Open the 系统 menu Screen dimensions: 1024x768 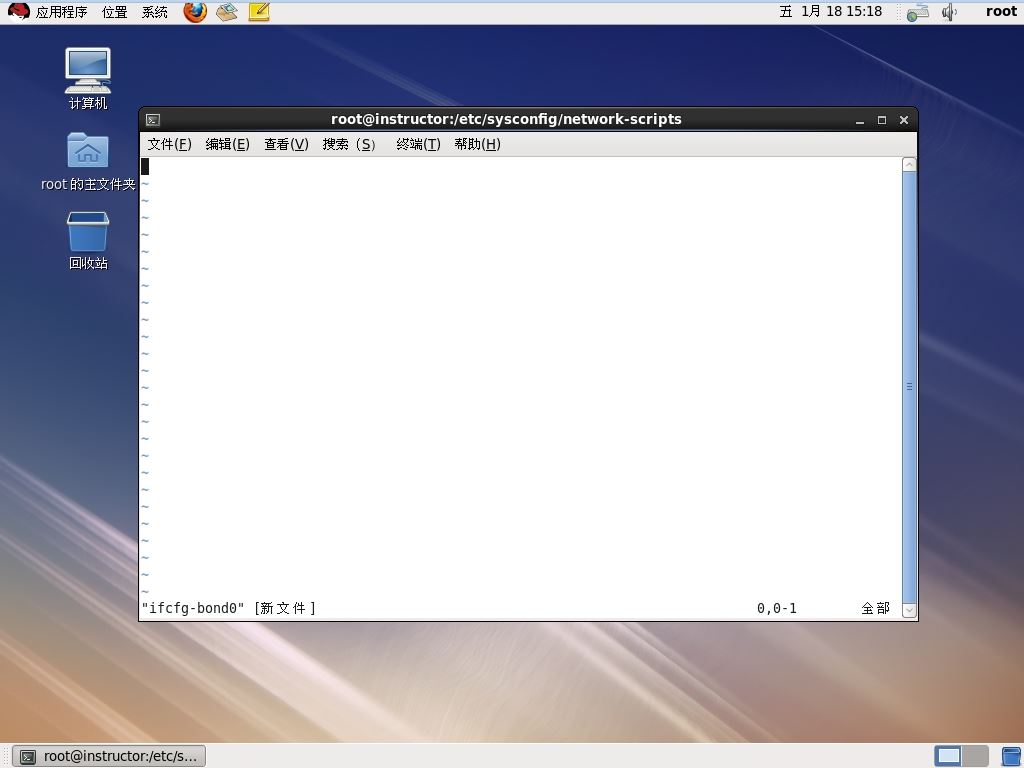tap(155, 12)
